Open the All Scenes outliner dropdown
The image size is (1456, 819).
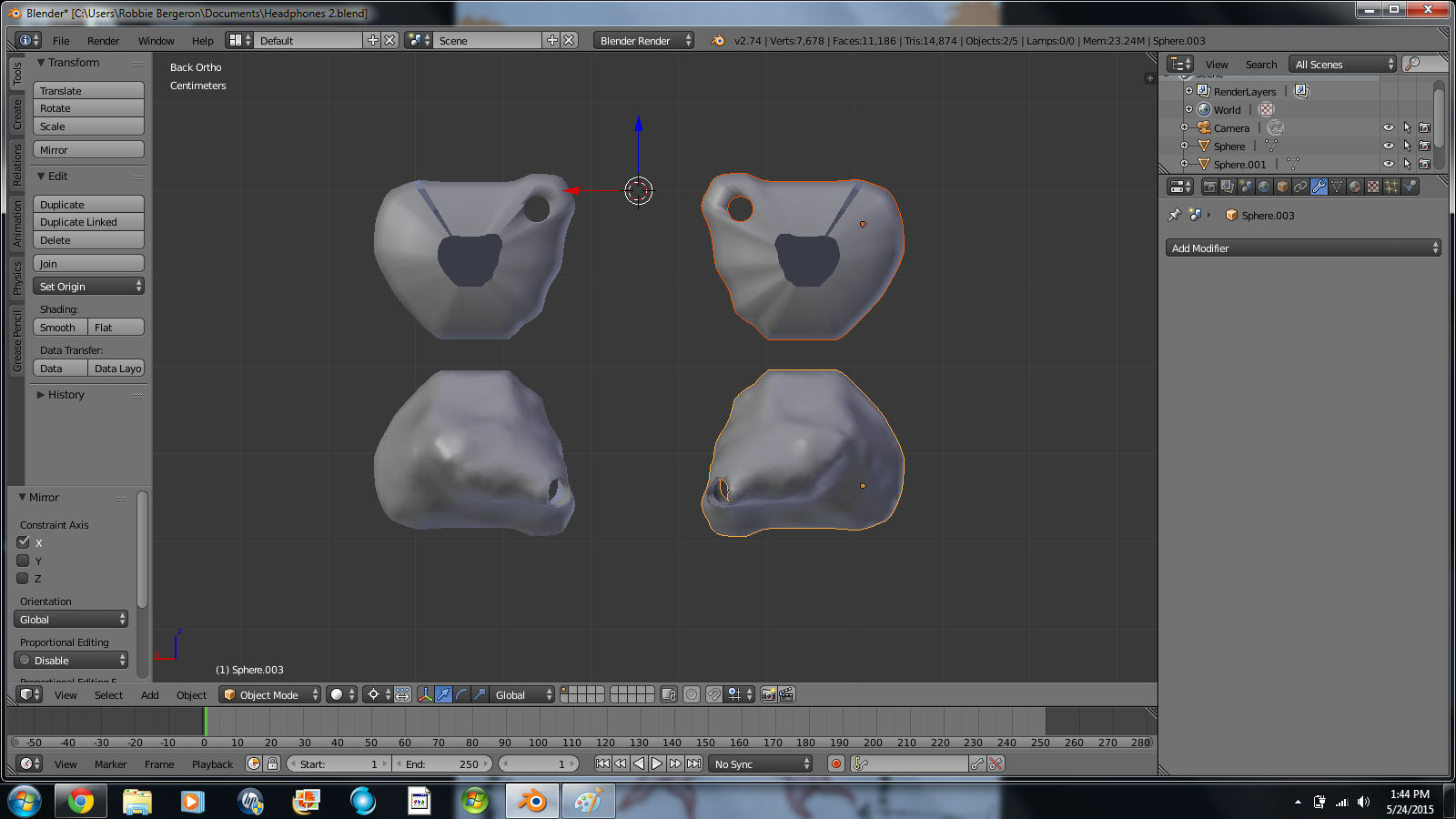click(x=1342, y=64)
